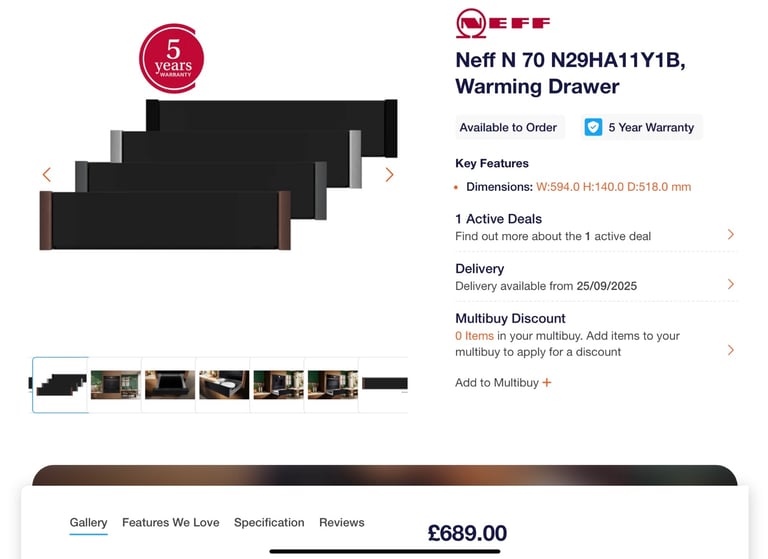
Task: Select the green kitchen oven thumbnail
Action: [x=115, y=385]
